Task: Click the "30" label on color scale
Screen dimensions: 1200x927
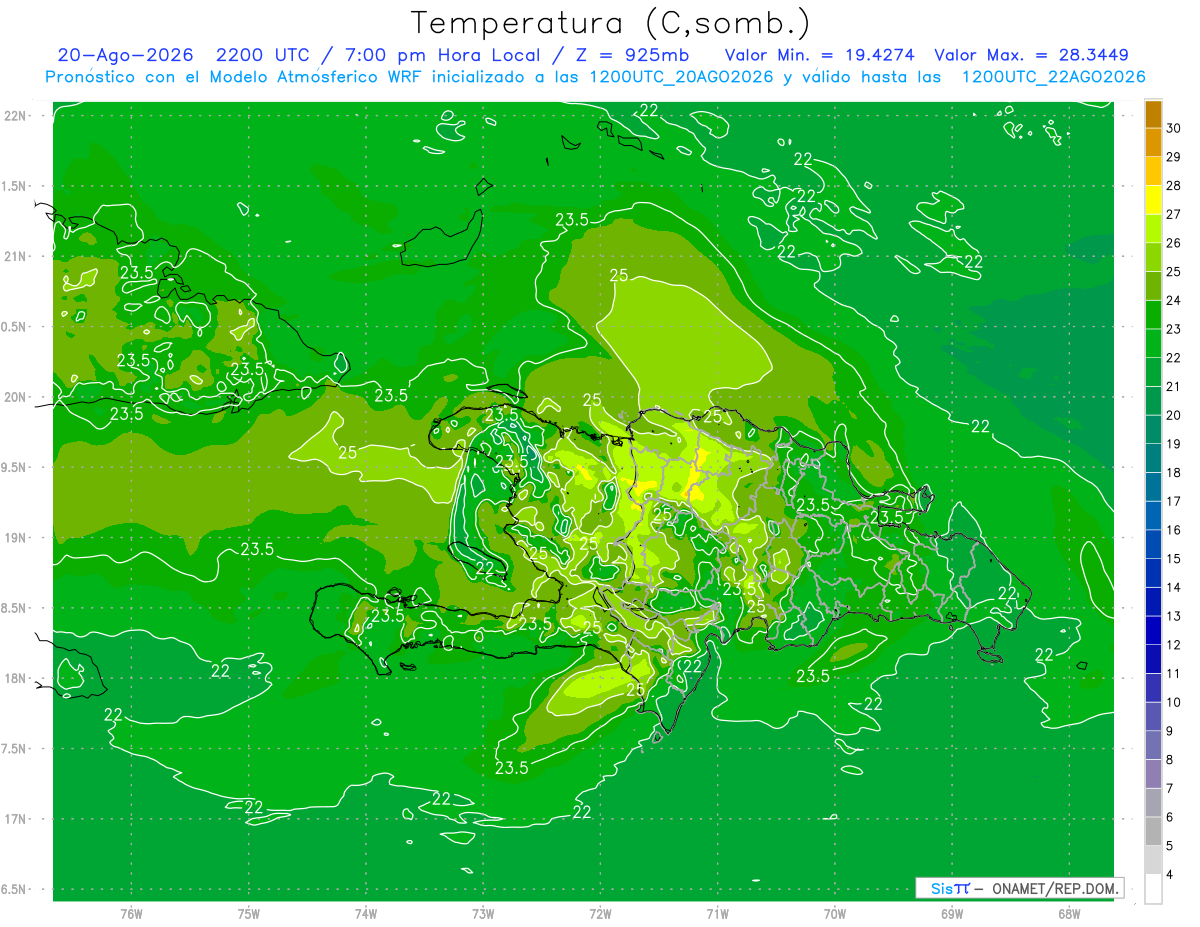Action: pos(1175,130)
